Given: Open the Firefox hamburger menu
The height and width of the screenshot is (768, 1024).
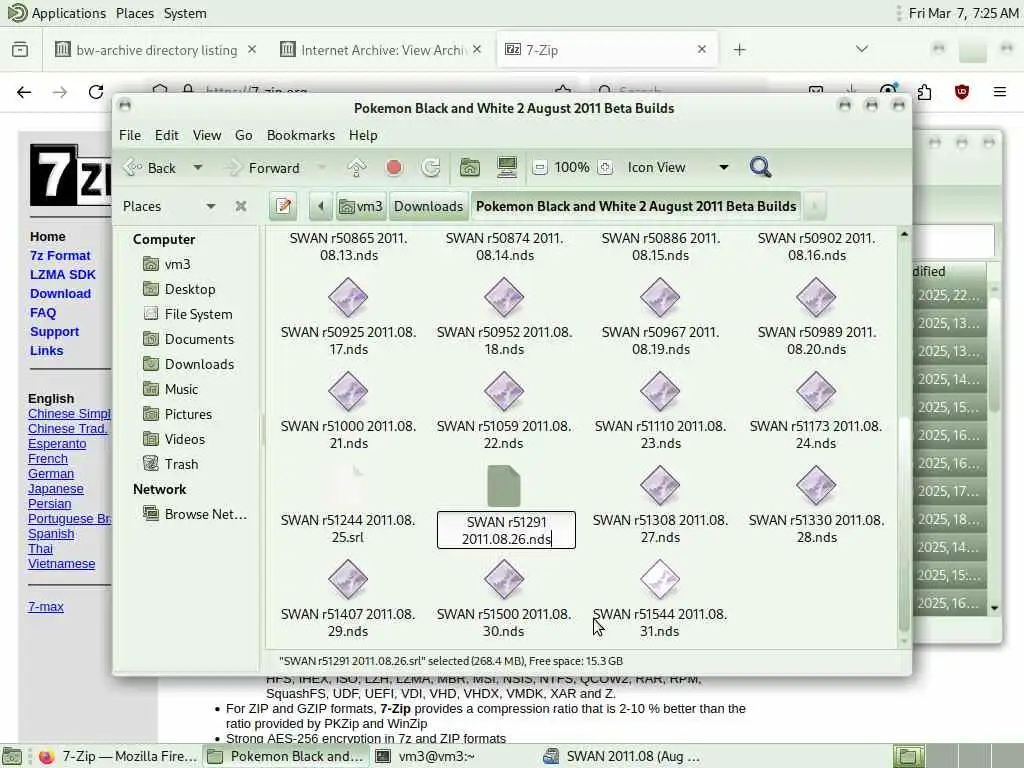Looking at the screenshot, I should pyautogui.click(x=999, y=92).
